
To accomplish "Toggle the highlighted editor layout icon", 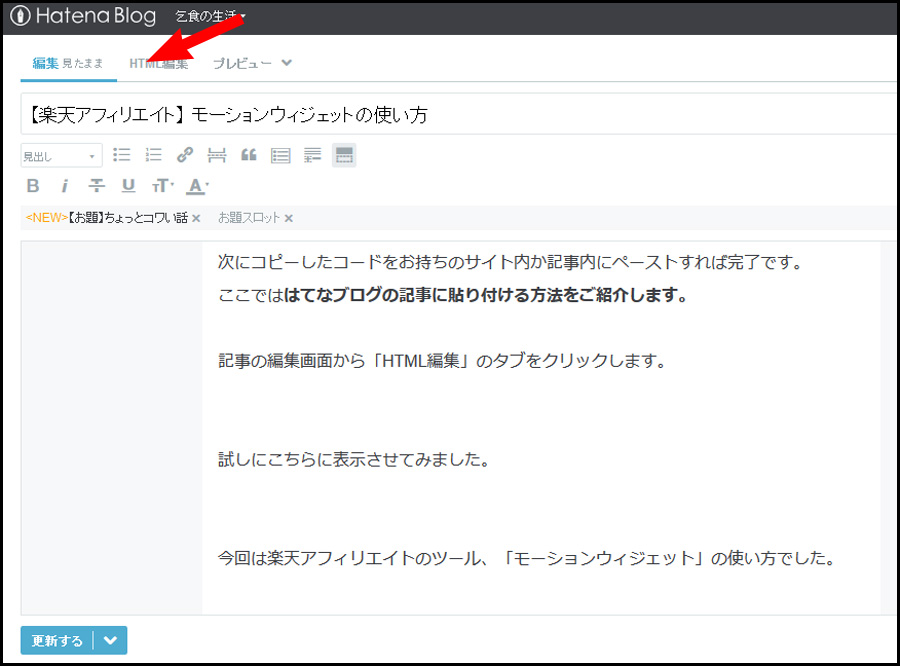I will (x=344, y=155).
